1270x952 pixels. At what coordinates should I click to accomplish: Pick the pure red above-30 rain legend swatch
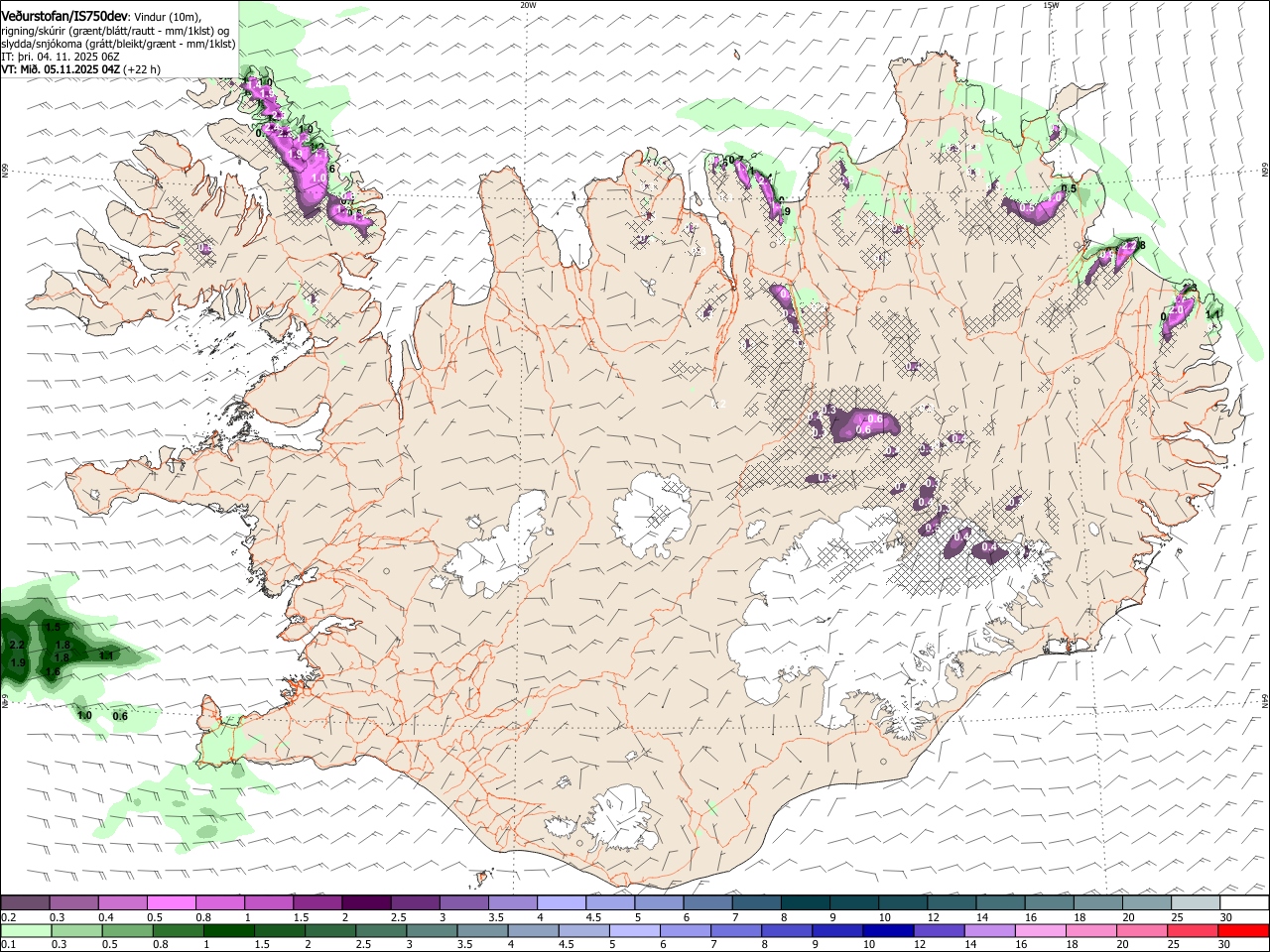tap(1242, 931)
